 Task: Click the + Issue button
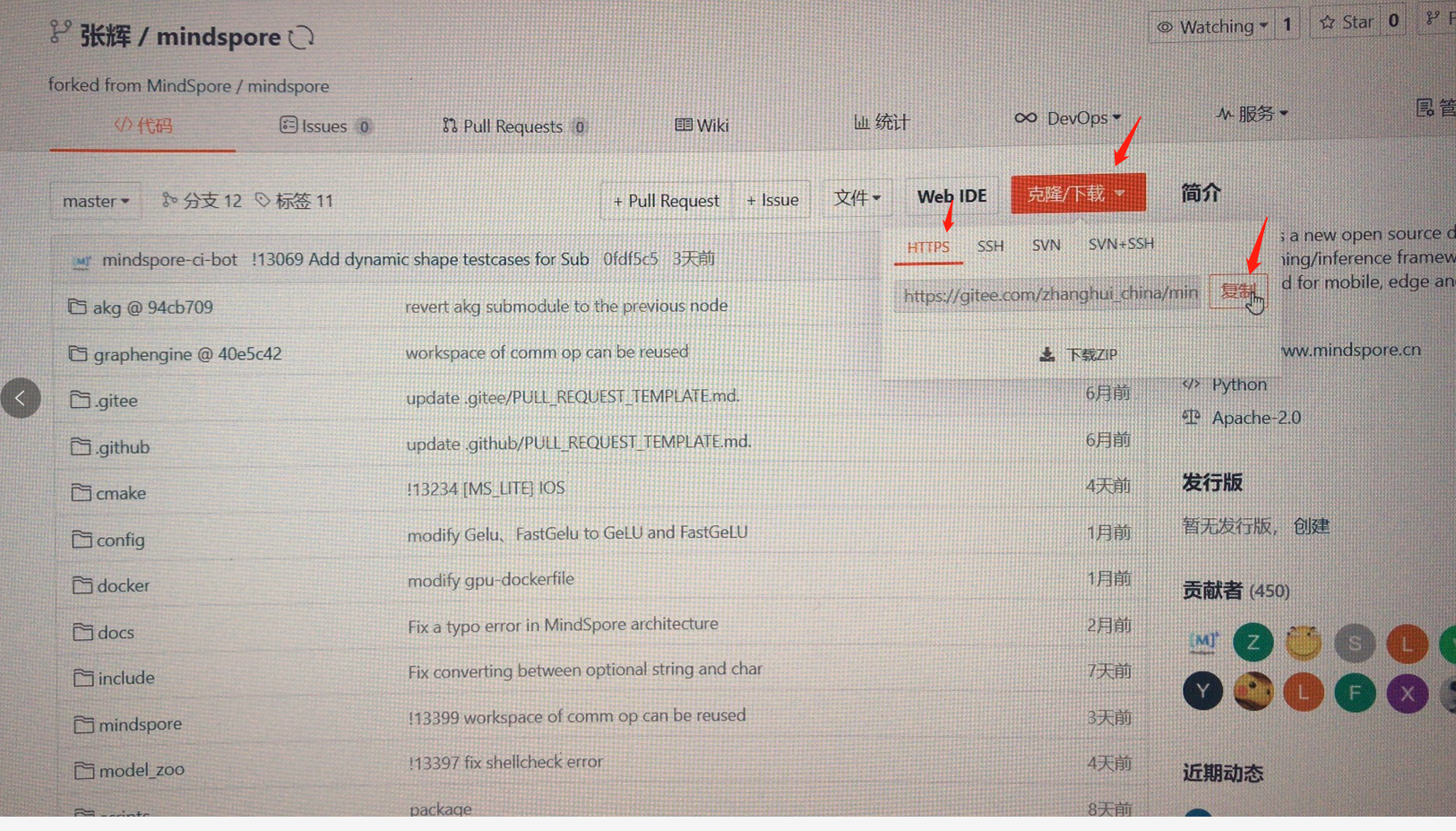pyautogui.click(x=772, y=200)
